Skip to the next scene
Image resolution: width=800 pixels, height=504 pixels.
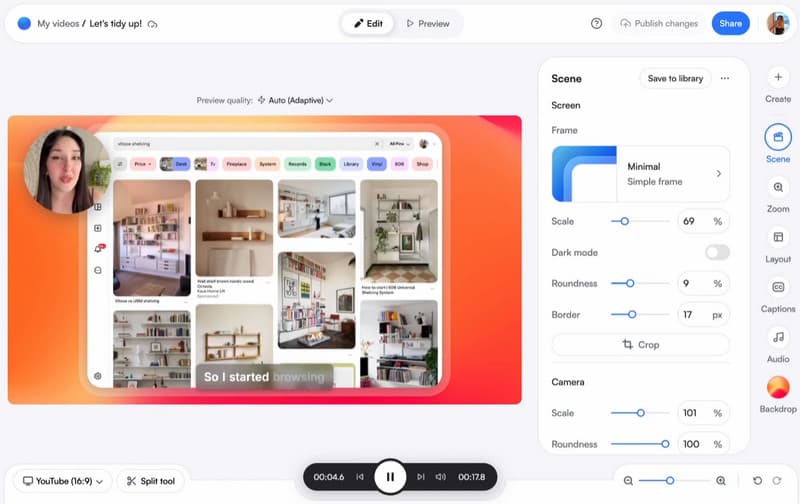[420, 477]
